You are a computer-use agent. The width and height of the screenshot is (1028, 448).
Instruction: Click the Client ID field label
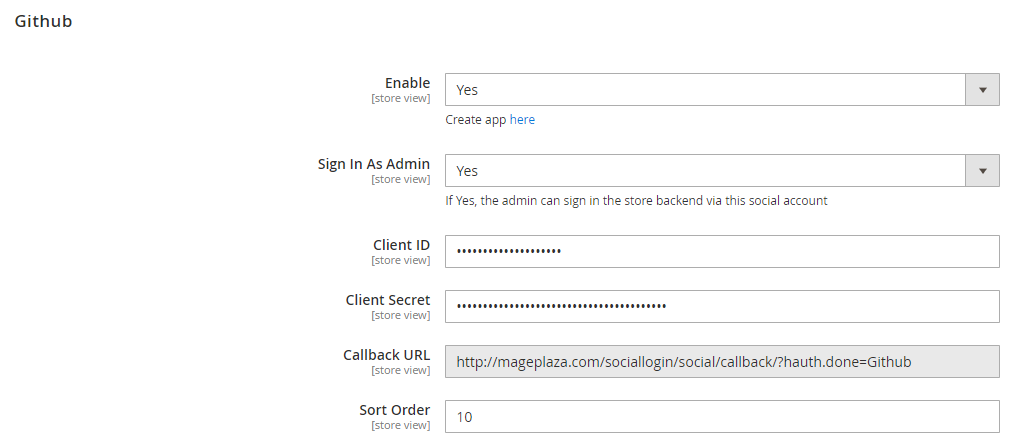402,245
